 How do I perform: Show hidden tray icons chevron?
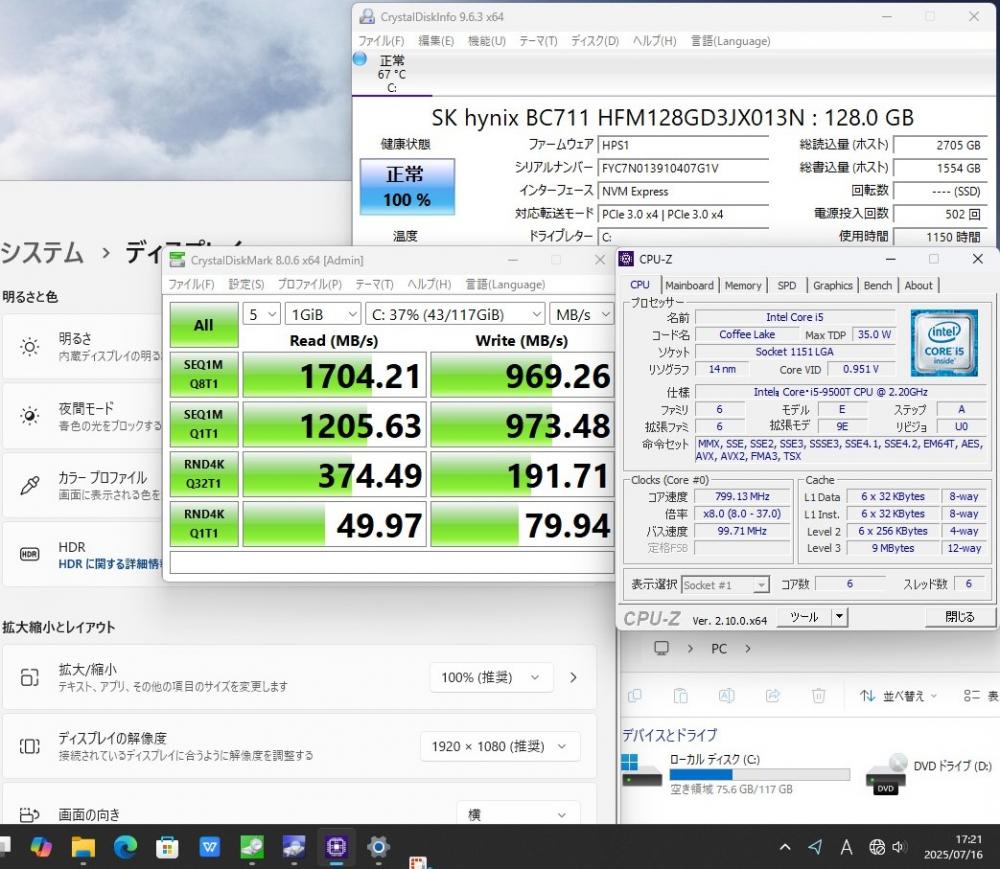tap(785, 847)
